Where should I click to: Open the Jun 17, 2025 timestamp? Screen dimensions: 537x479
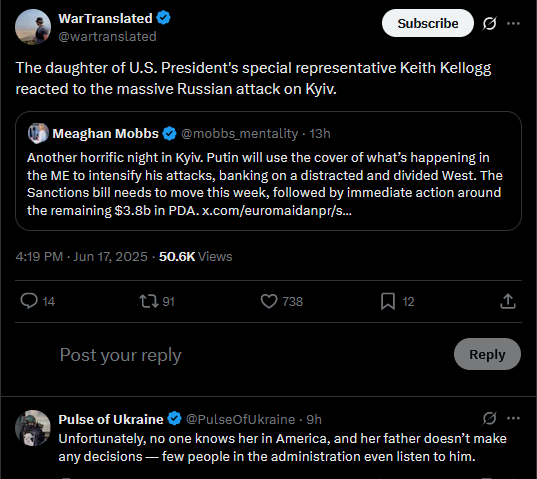tap(110, 256)
